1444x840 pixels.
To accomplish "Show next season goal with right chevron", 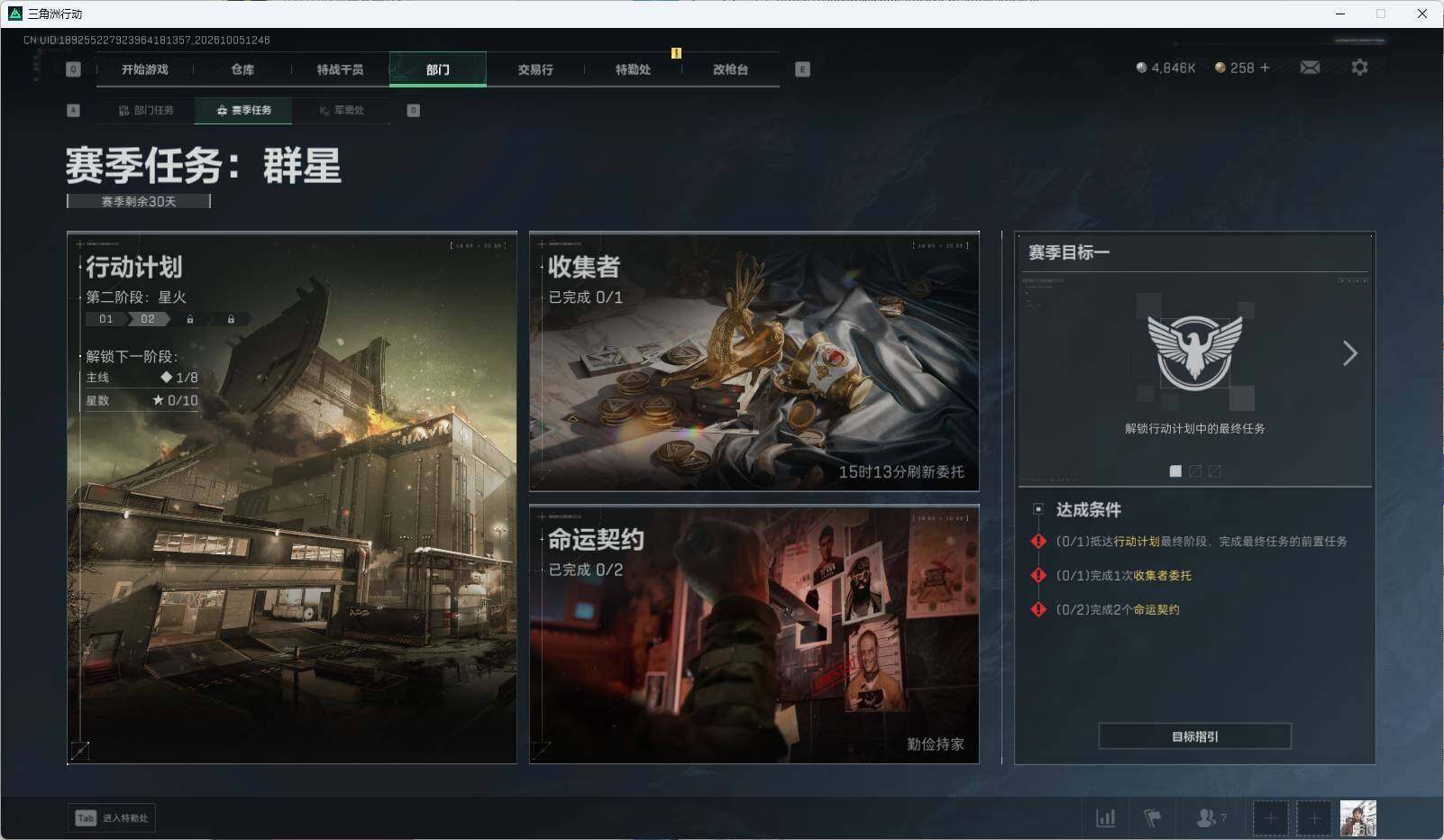I will pos(1349,353).
